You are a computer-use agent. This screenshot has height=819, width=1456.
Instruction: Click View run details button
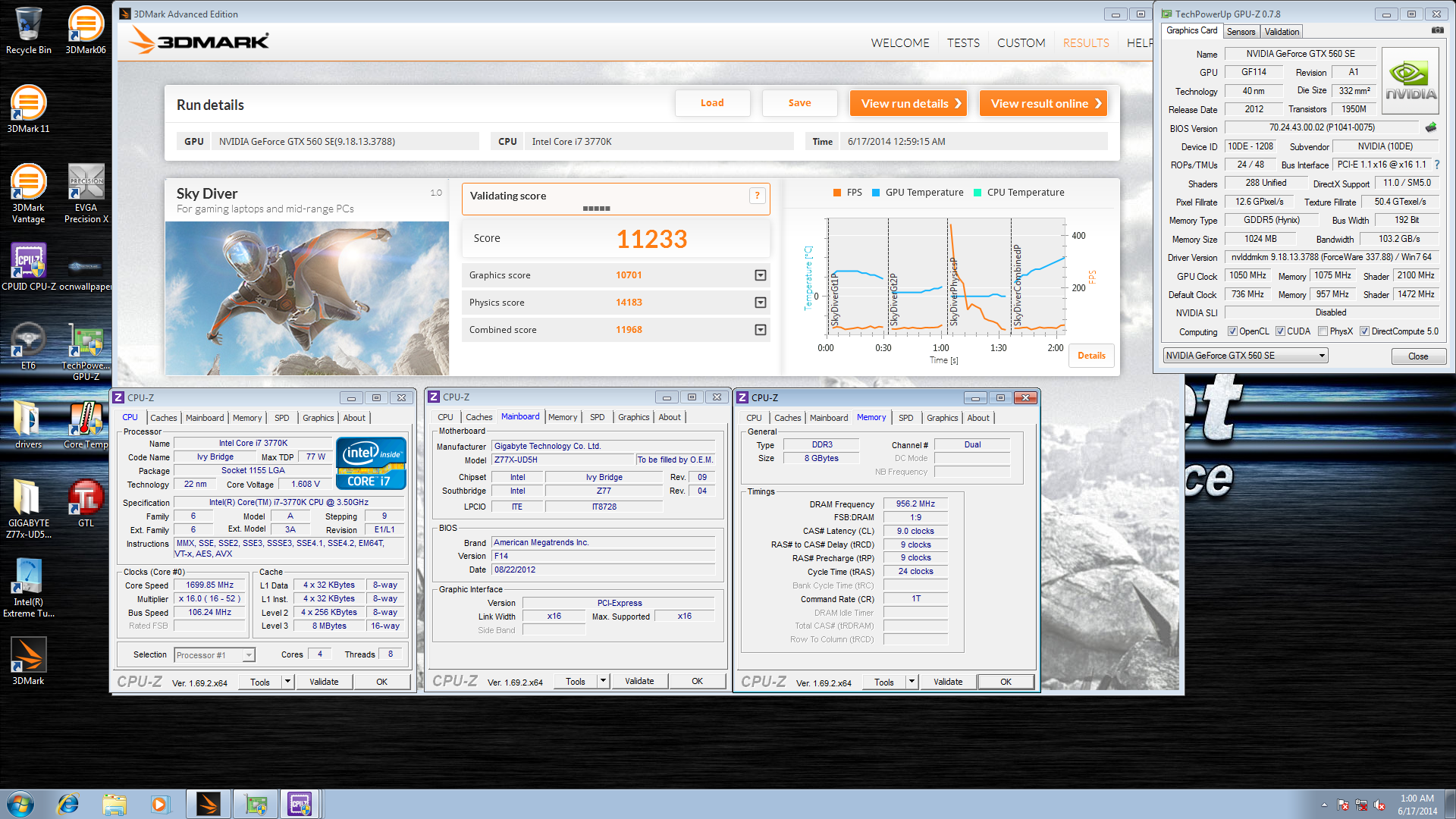[x=908, y=104]
